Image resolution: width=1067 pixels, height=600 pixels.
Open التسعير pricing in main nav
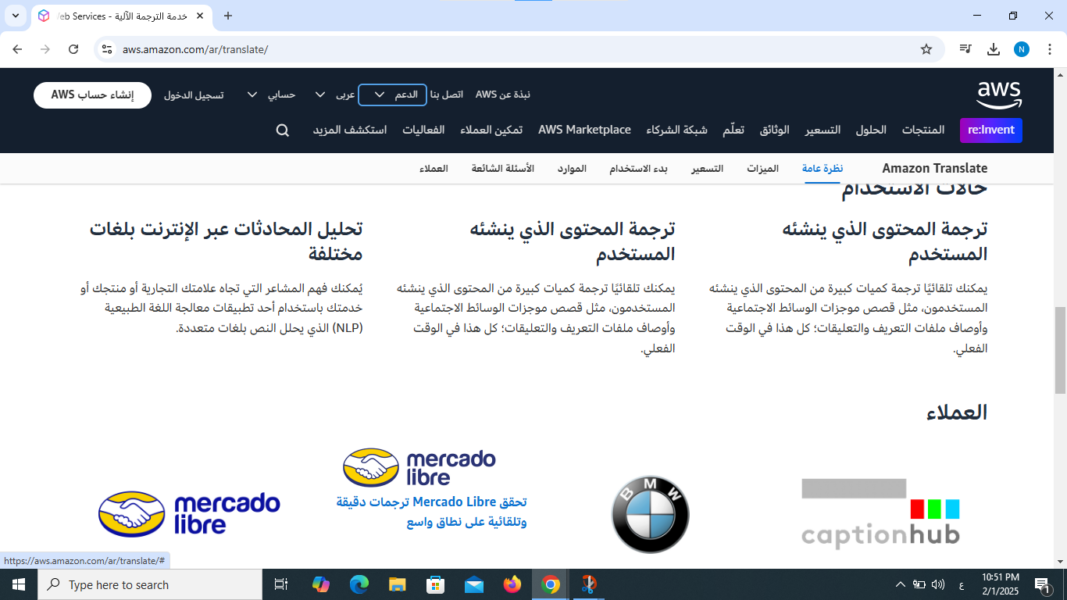click(x=823, y=130)
